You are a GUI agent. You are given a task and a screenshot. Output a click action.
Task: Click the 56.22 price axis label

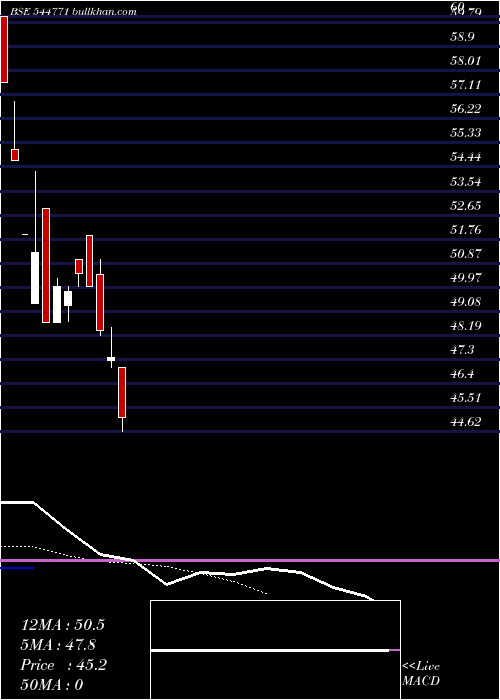click(x=465, y=109)
